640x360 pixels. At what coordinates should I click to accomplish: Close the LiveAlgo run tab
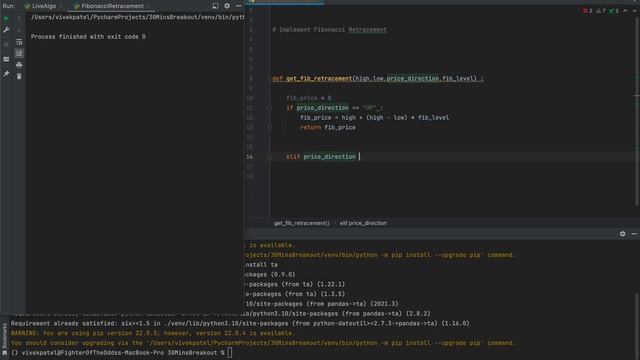click(x=61, y=6)
